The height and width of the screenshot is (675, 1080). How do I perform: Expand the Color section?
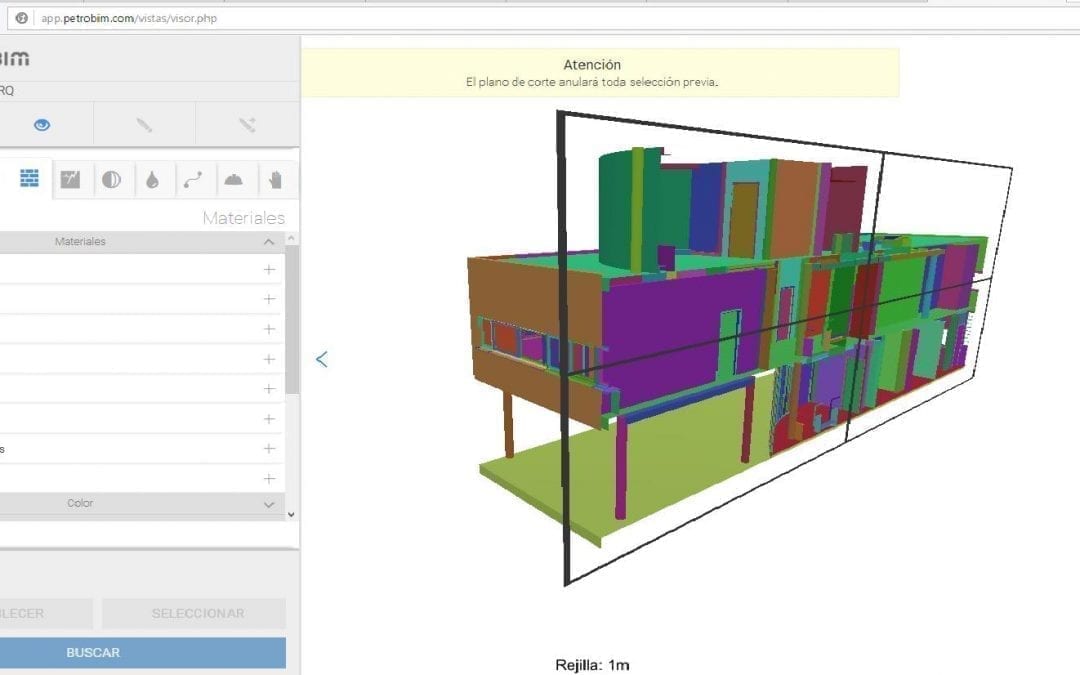click(268, 504)
